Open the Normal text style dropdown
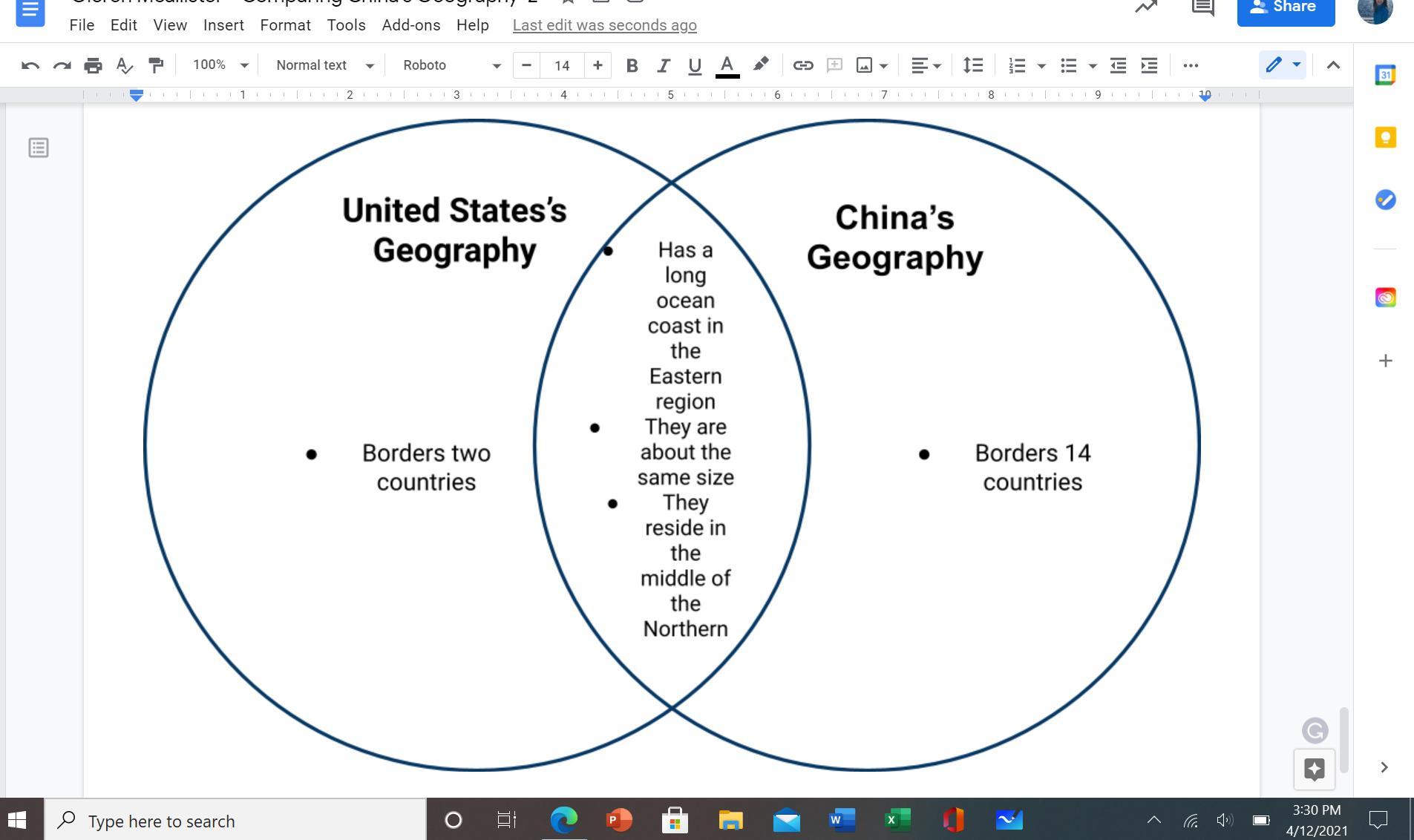The height and width of the screenshot is (840, 1414). 324,65
